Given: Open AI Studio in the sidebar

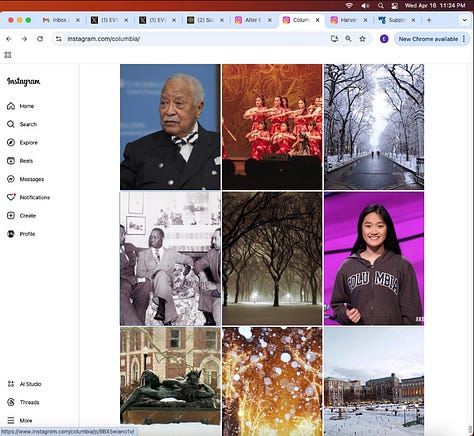Looking at the screenshot, I should pos(24,384).
